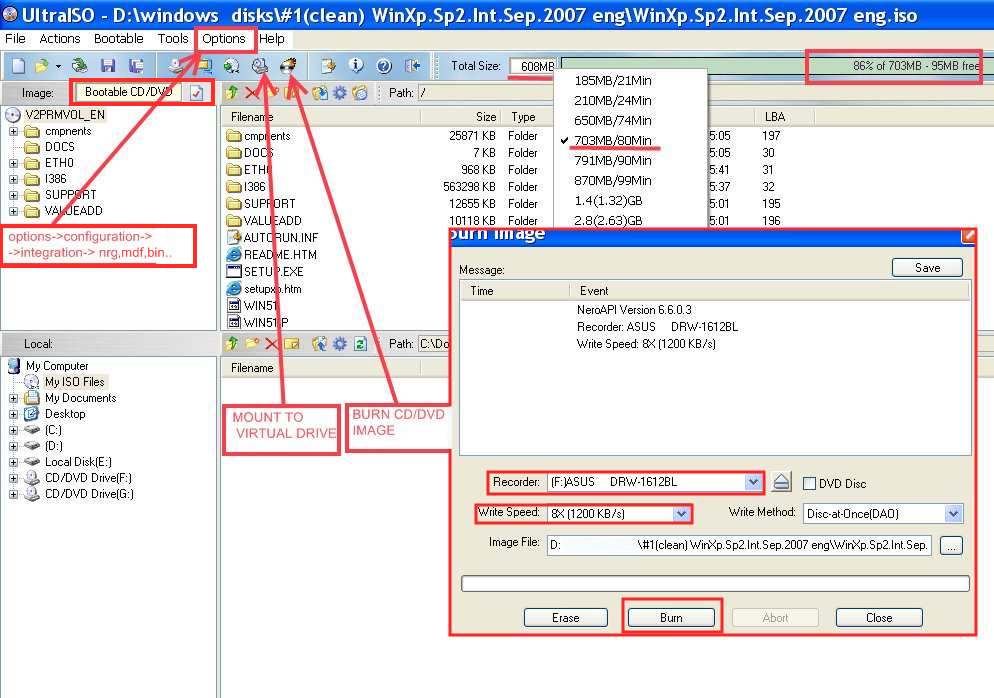
Task: Click the boot information icon beside Bootable CD/DVD
Action: coord(197,93)
